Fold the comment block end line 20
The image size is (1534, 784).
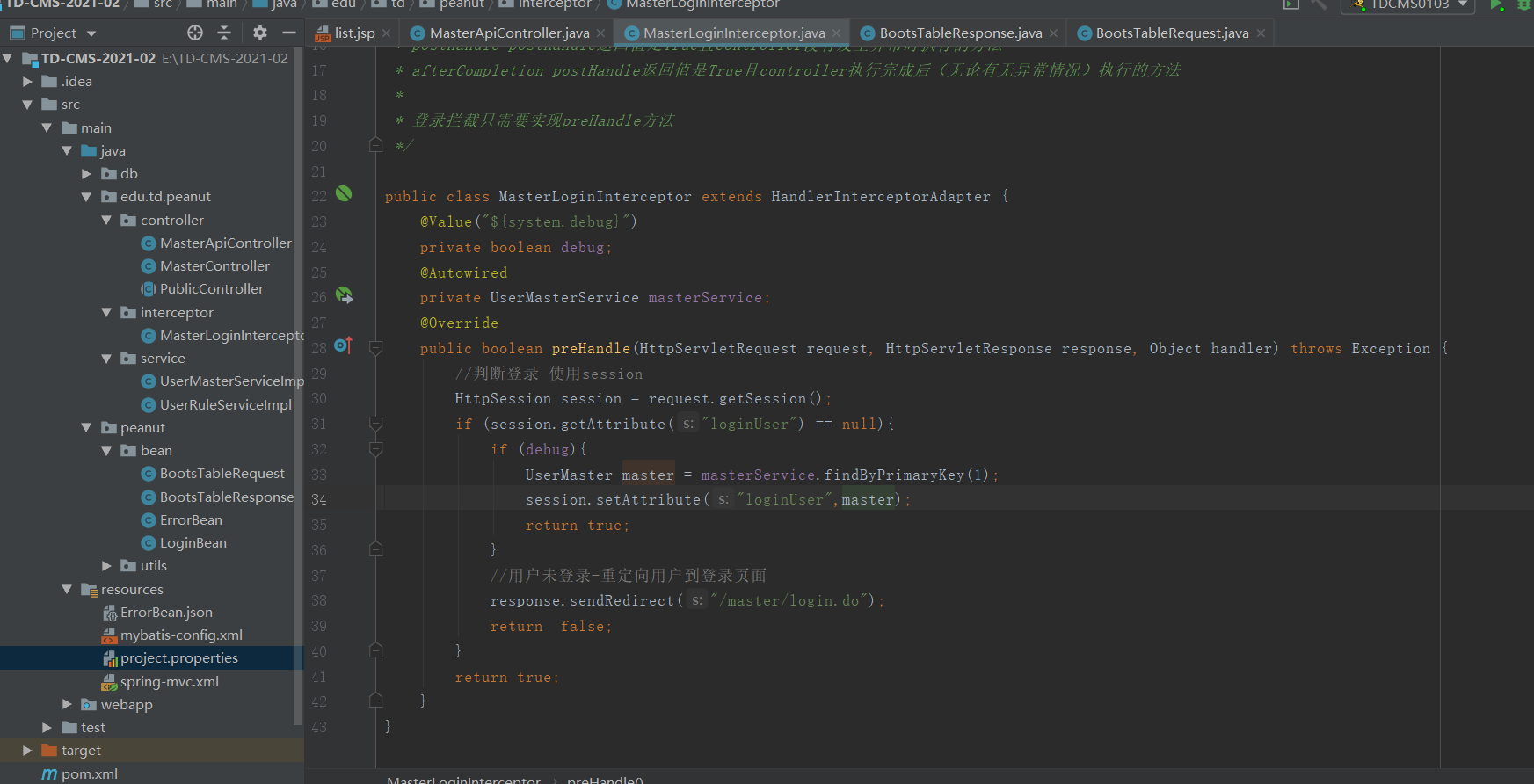(x=376, y=145)
